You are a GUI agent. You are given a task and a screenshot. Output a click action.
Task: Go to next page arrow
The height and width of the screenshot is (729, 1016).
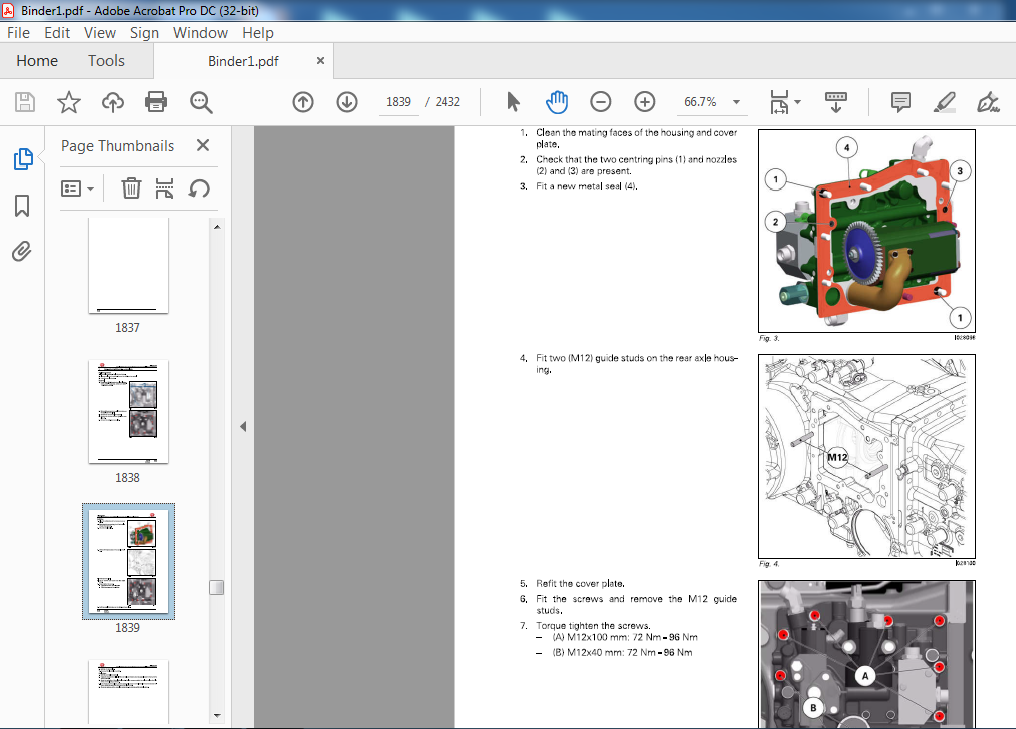point(347,102)
